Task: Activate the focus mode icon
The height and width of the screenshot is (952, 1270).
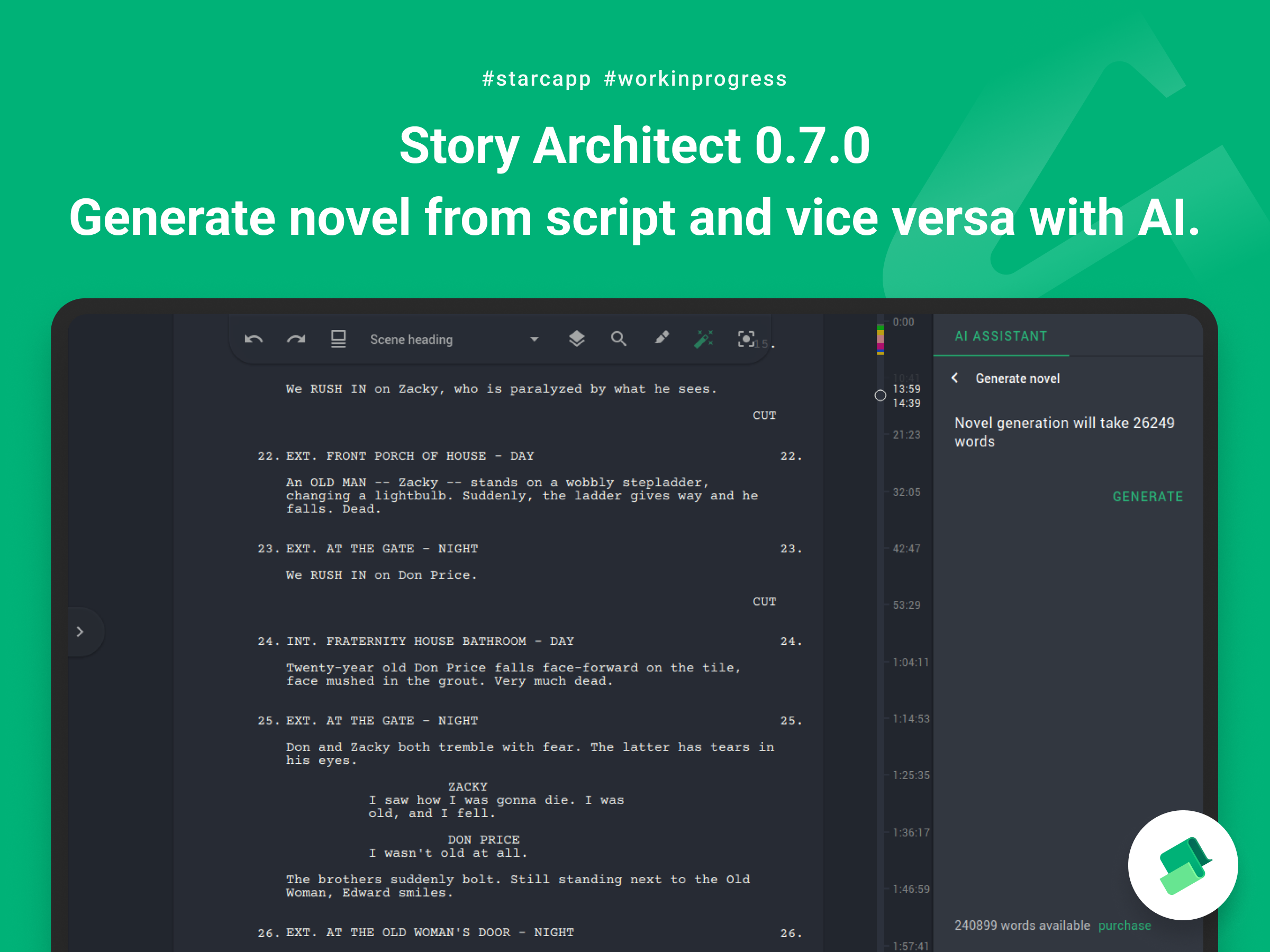Action: 745,339
